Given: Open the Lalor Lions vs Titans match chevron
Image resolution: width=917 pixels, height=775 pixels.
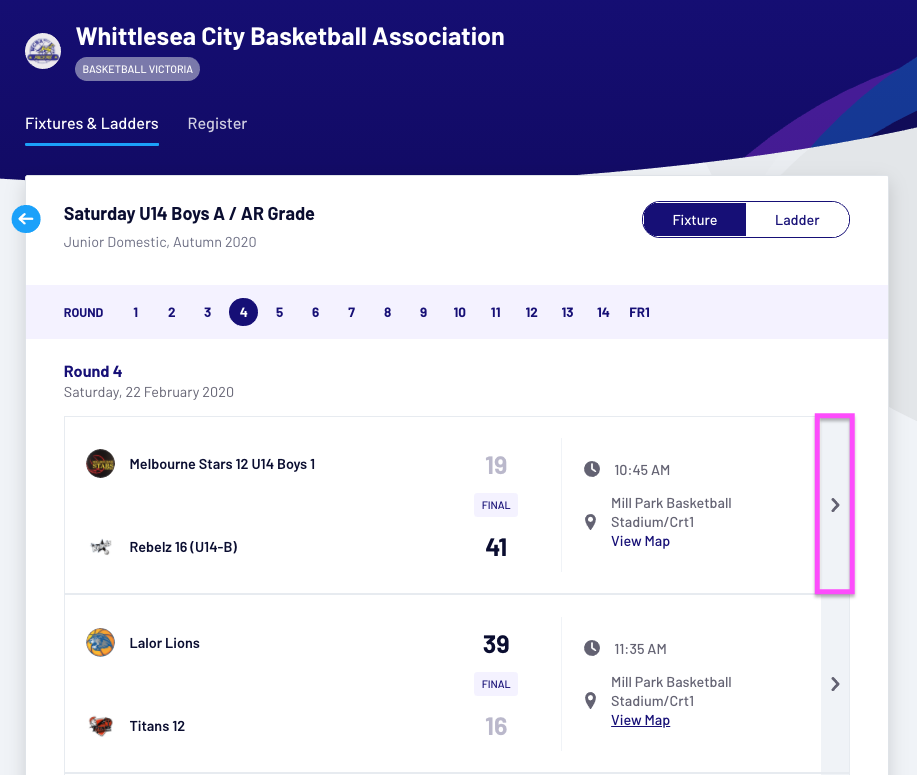Looking at the screenshot, I should click(x=835, y=684).
